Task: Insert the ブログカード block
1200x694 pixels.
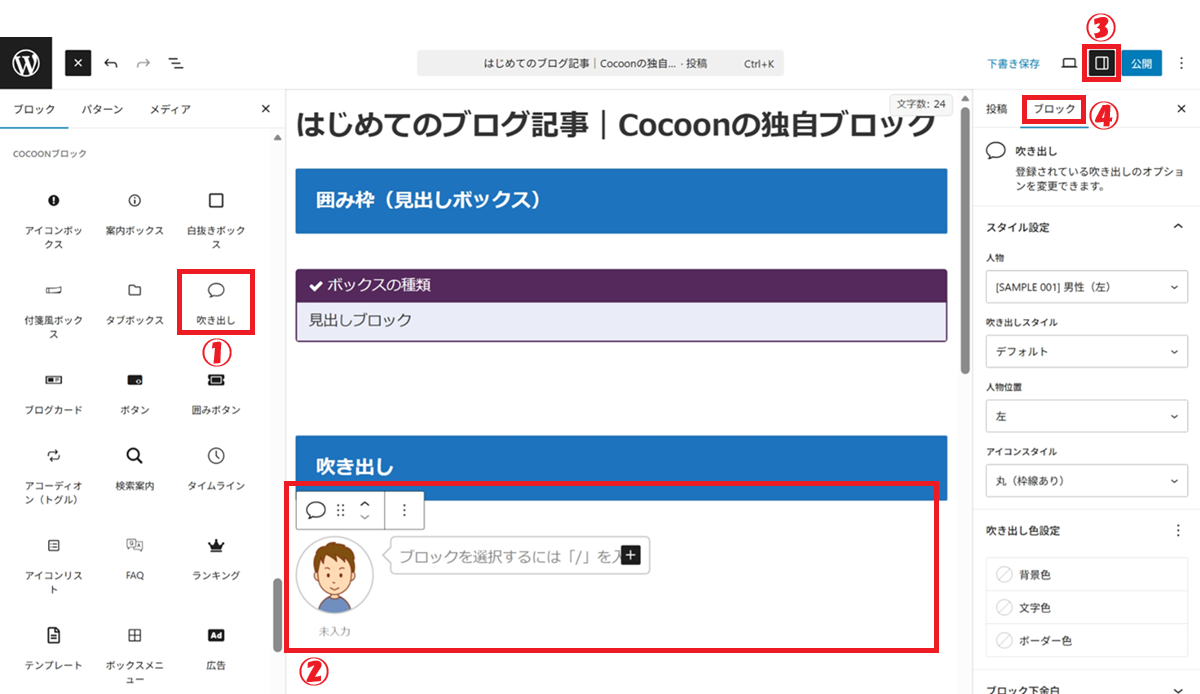Action: [x=53, y=390]
